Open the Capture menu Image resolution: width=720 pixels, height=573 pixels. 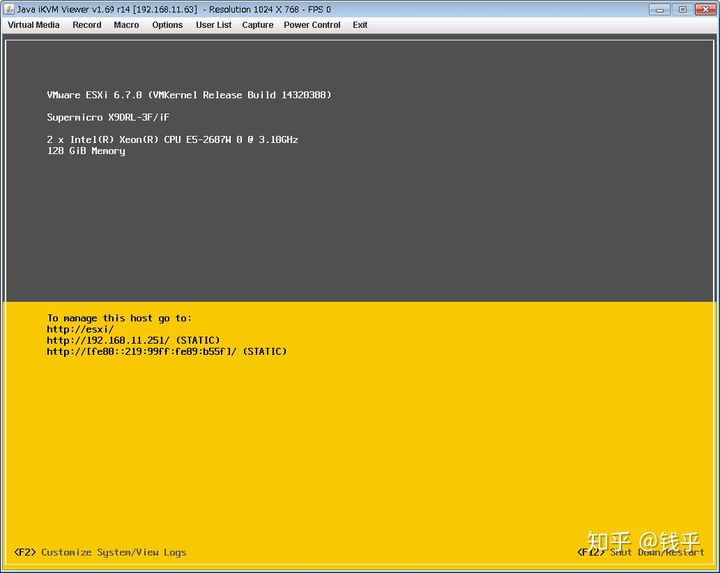(x=258, y=25)
